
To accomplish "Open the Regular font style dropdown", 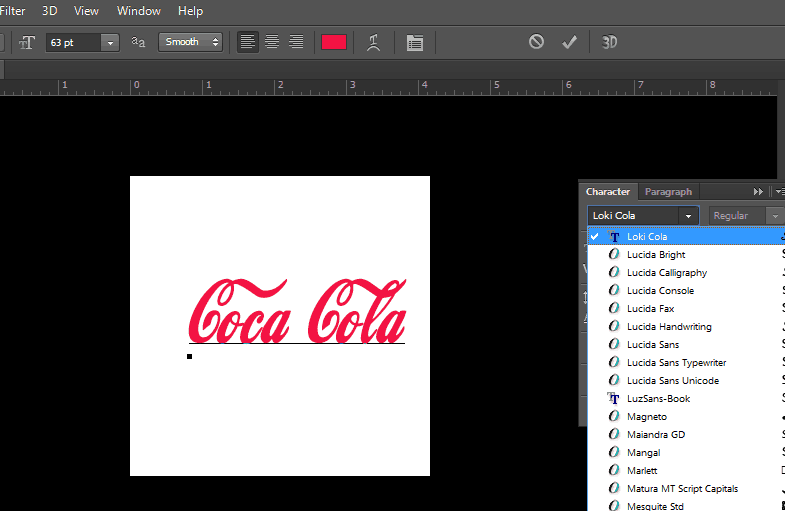I will tap(774, 215).
